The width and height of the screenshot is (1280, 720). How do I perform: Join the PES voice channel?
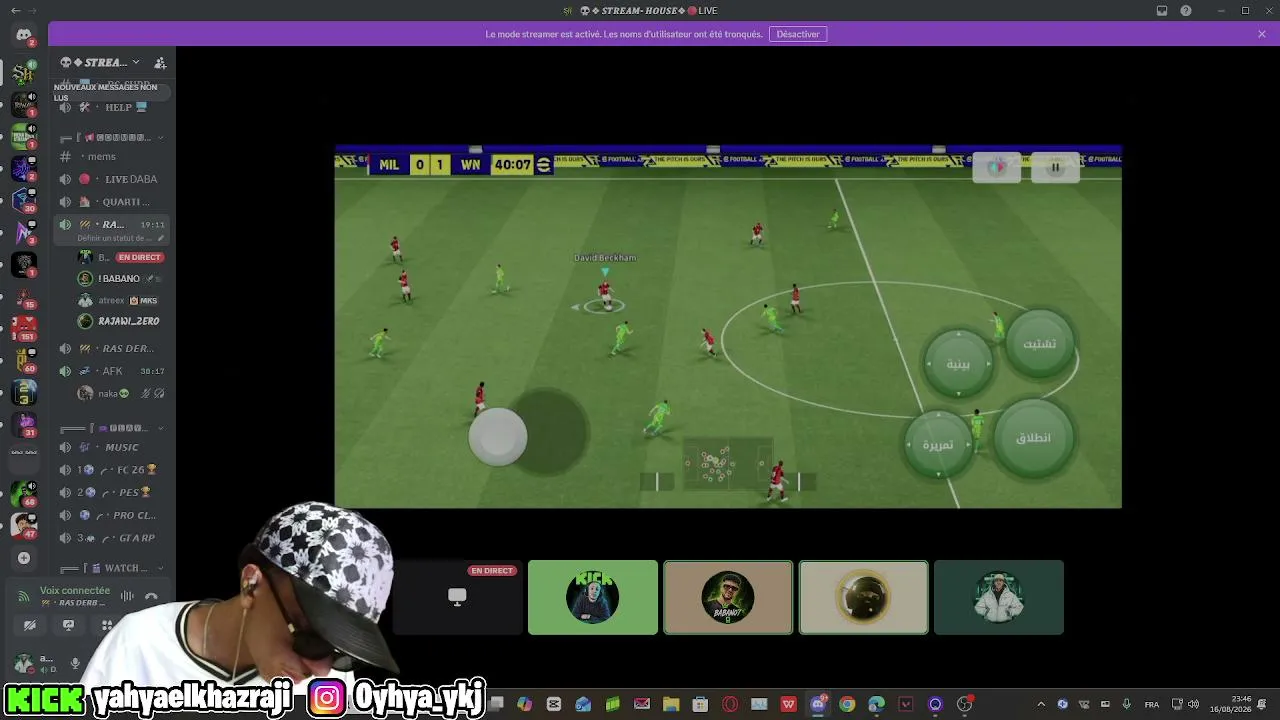tap(112, 492)
